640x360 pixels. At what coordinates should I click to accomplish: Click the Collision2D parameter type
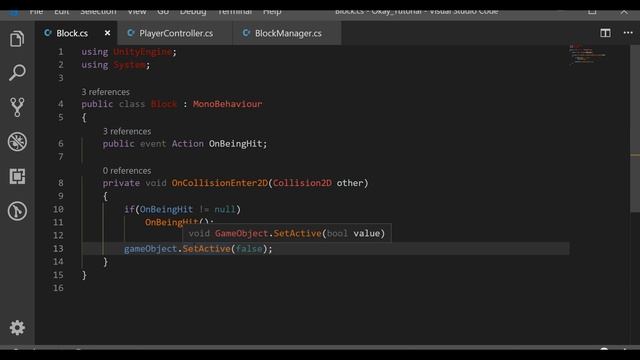click(302, 183)
